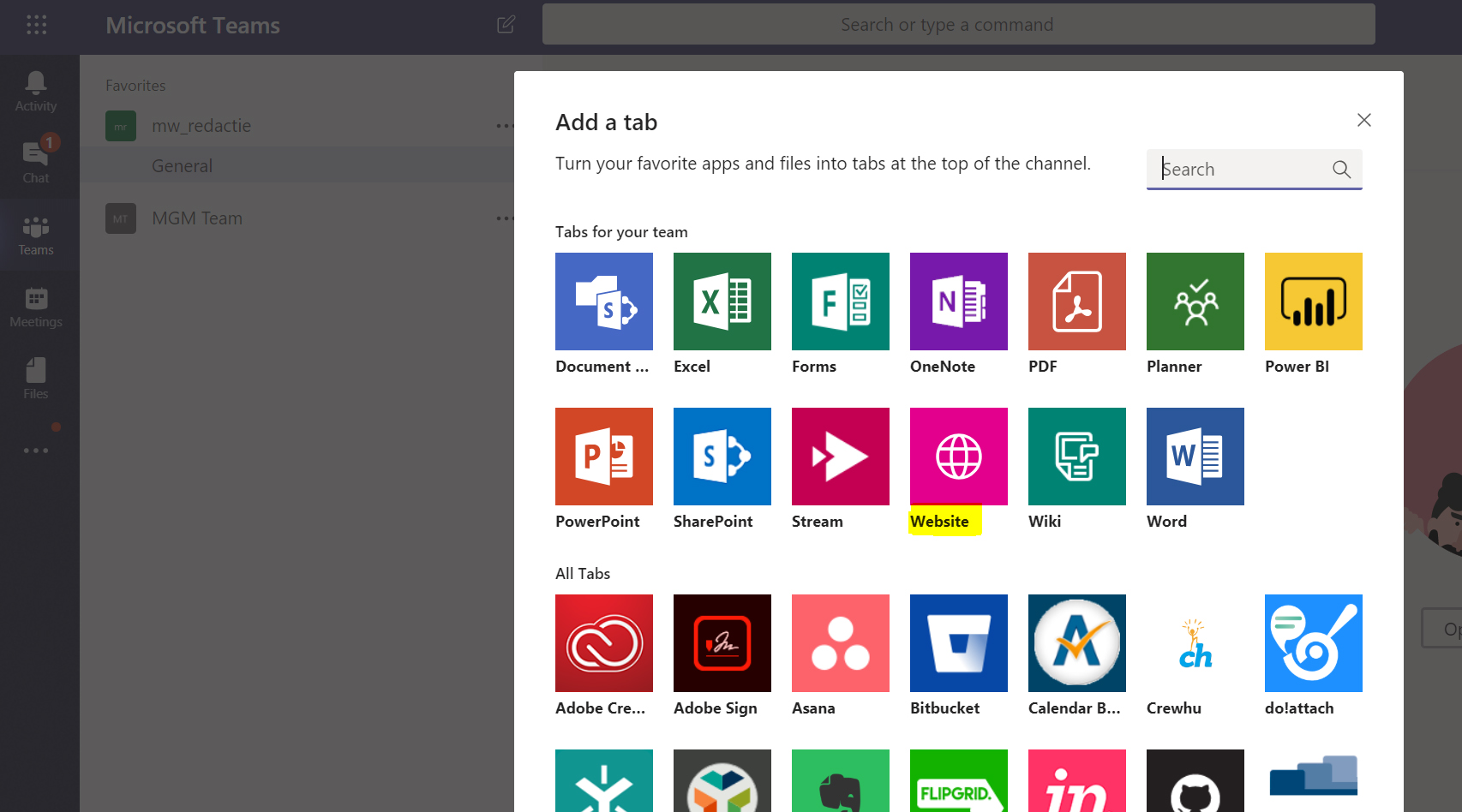Pick the Calendar Bot tile
Screen dimensions: 1462x812
pos(1077,643)
